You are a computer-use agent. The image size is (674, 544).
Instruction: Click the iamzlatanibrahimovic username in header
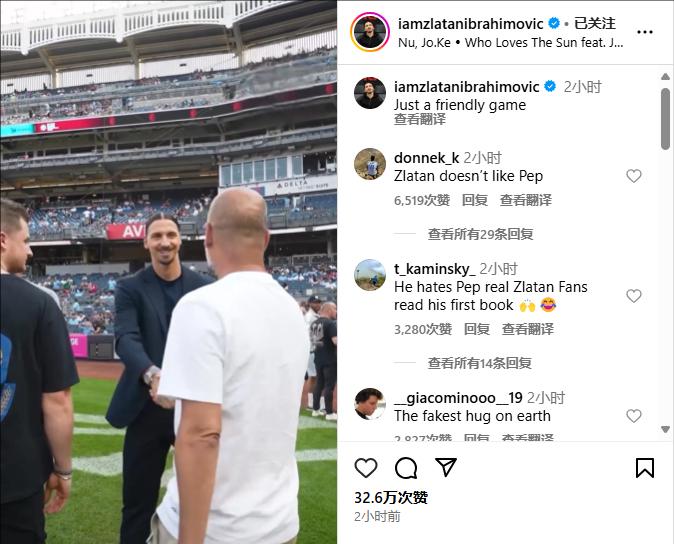471,24
